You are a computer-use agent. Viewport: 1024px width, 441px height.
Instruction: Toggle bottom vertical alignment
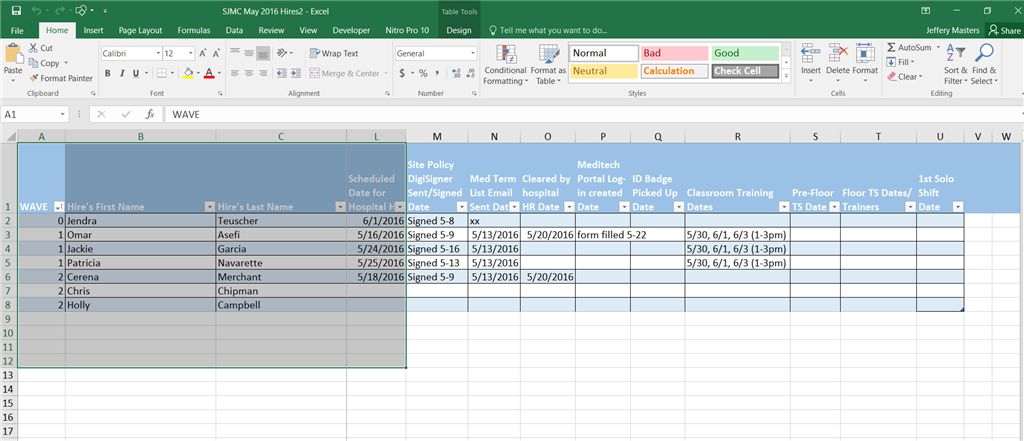pos(263,54)
